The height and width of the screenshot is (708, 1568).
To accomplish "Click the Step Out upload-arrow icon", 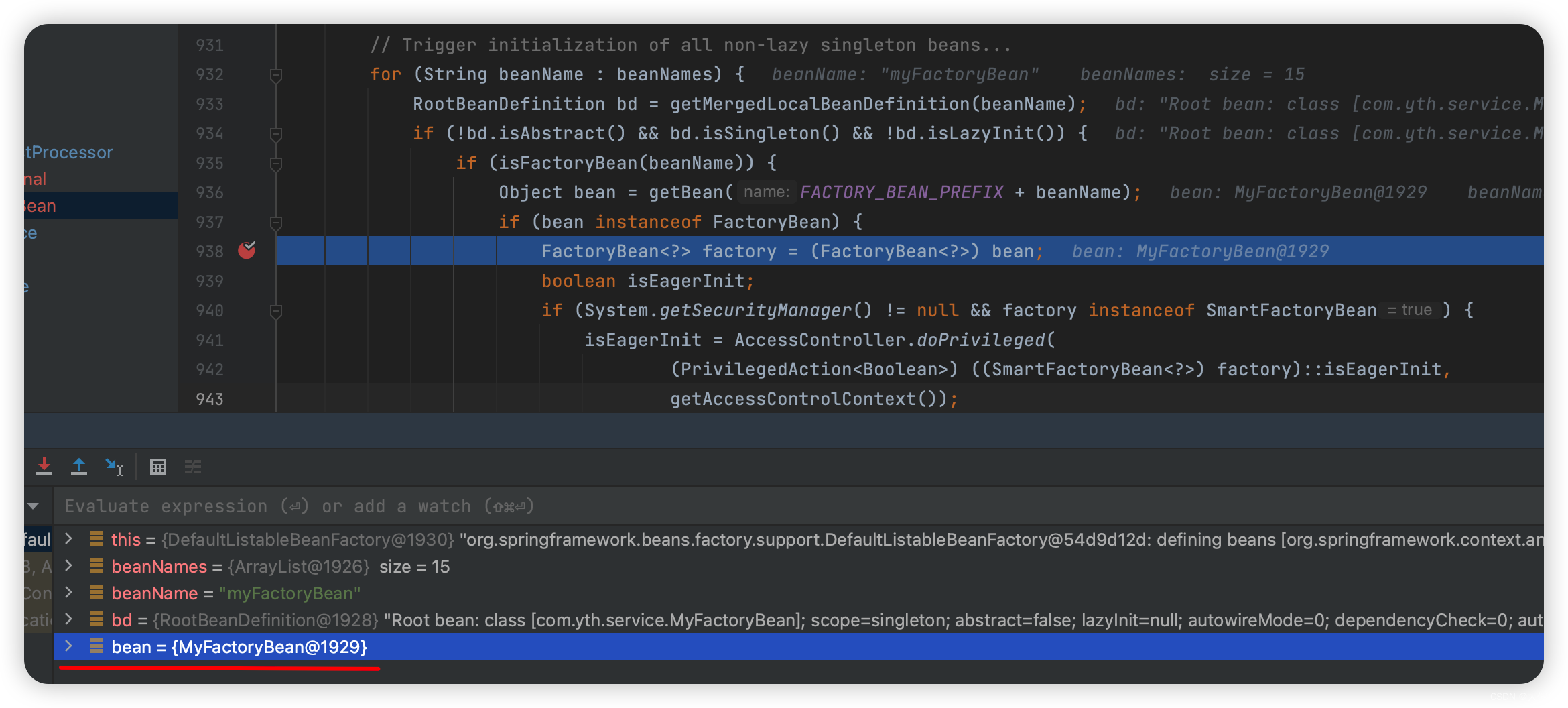I will pyautogui.click(x=79, y=466).
